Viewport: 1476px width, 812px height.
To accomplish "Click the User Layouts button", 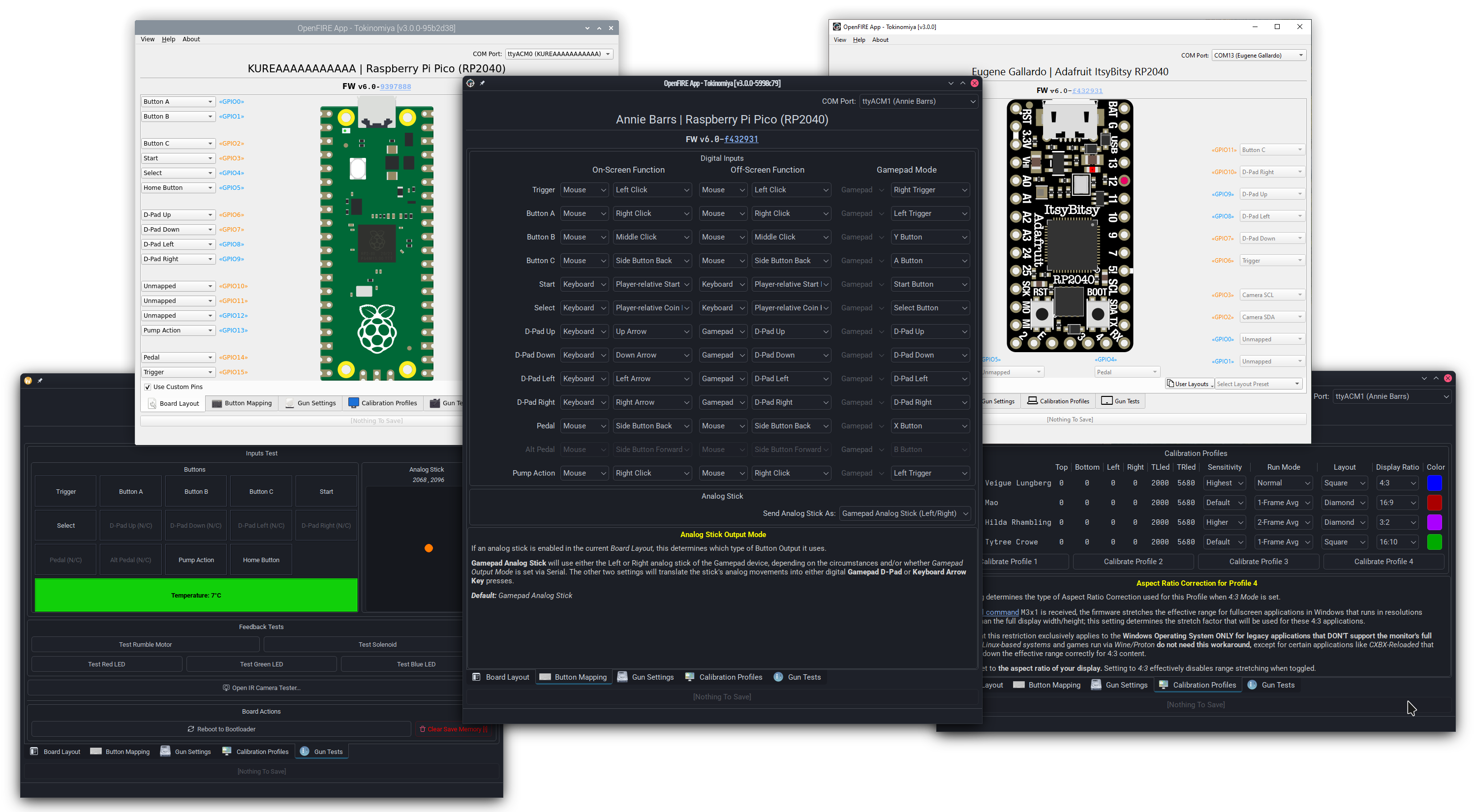I will point(1190,384).
